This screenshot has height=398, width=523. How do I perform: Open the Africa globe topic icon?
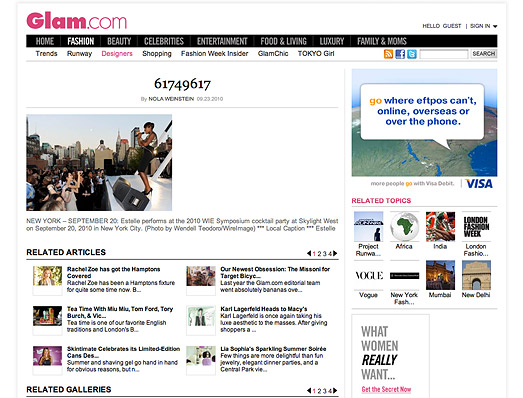[x=404, y=227]
